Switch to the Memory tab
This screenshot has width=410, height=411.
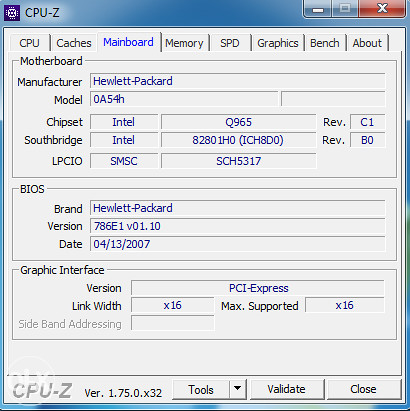[x=184, y=43]
